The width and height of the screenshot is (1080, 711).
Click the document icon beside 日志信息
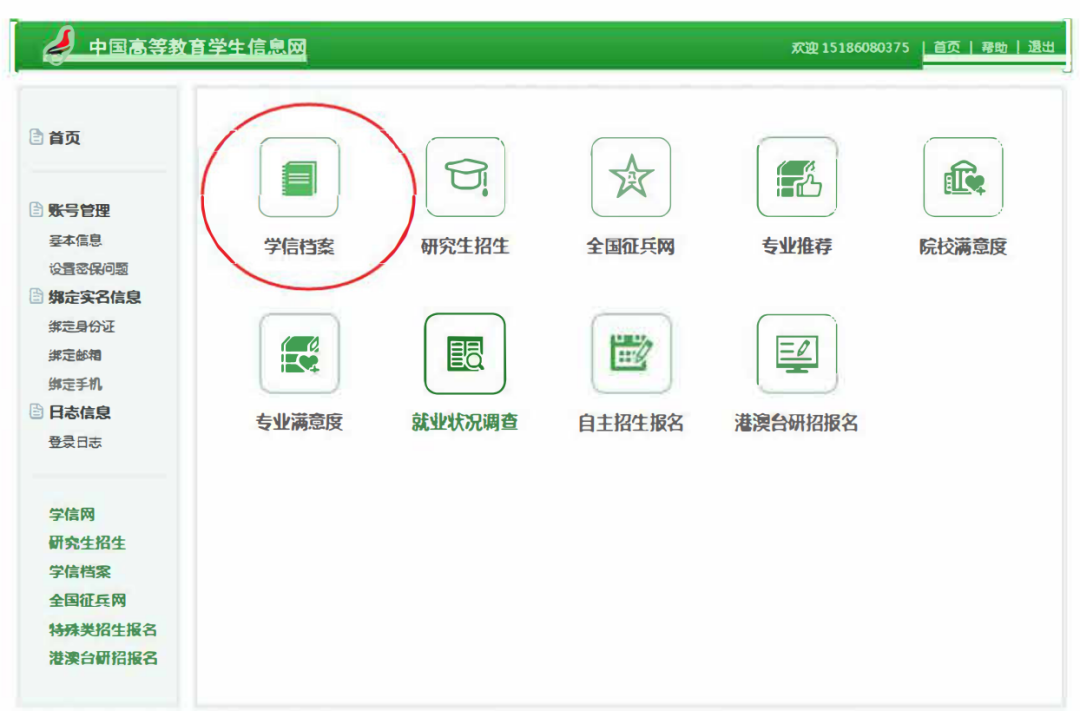[x=36, y=411]
